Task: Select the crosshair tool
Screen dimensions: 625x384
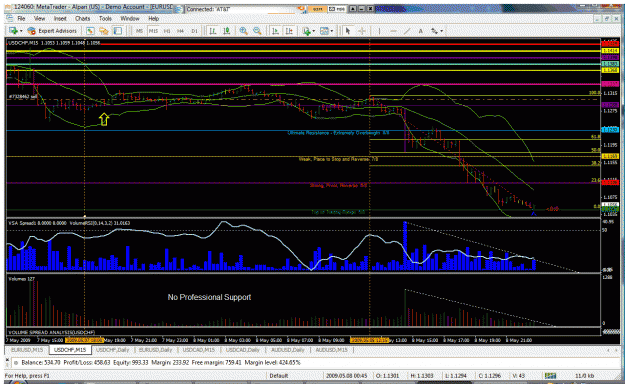Action: 362,31
